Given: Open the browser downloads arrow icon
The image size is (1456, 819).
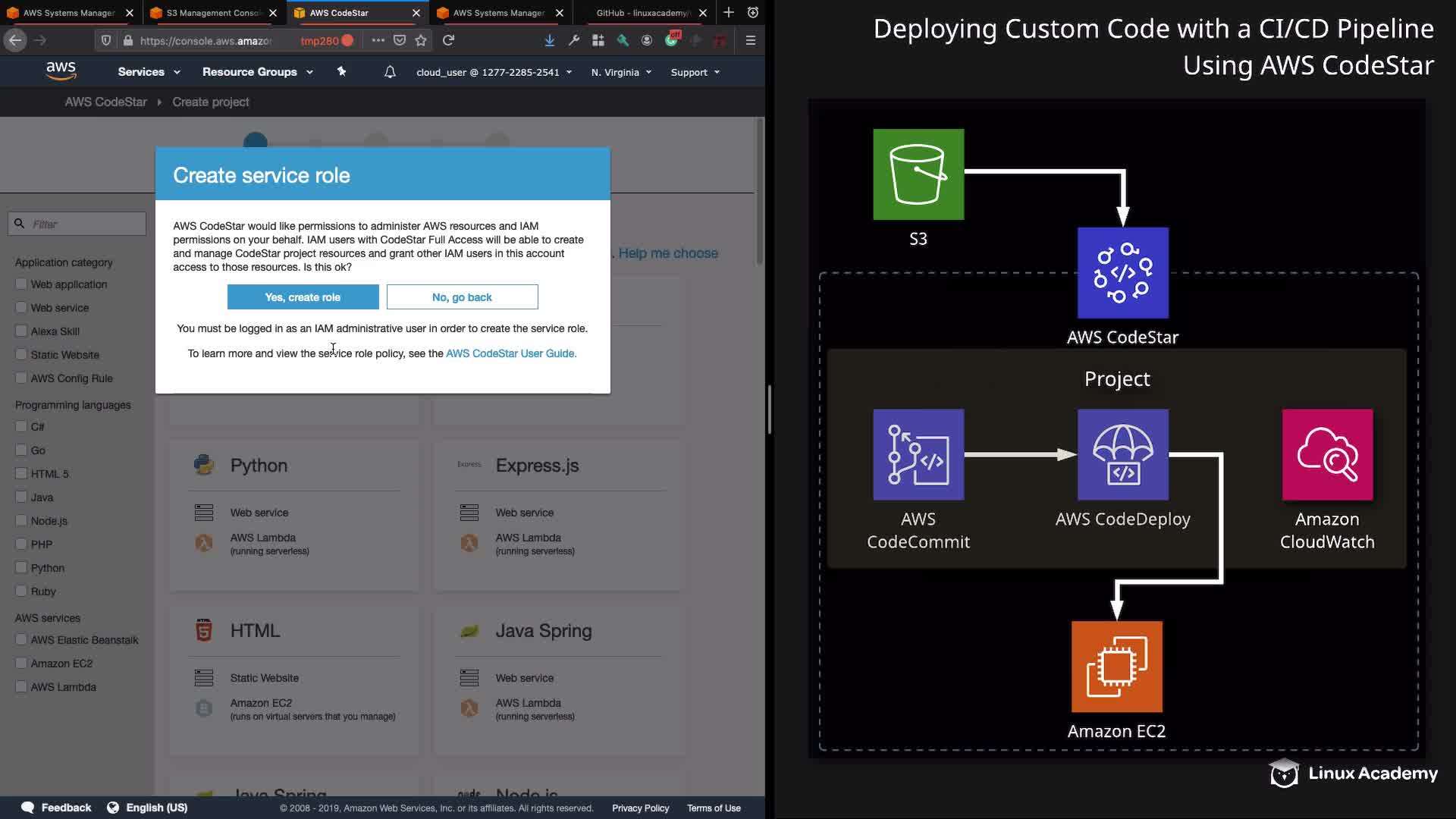Looking at the screenshot, I should (549, 40).
